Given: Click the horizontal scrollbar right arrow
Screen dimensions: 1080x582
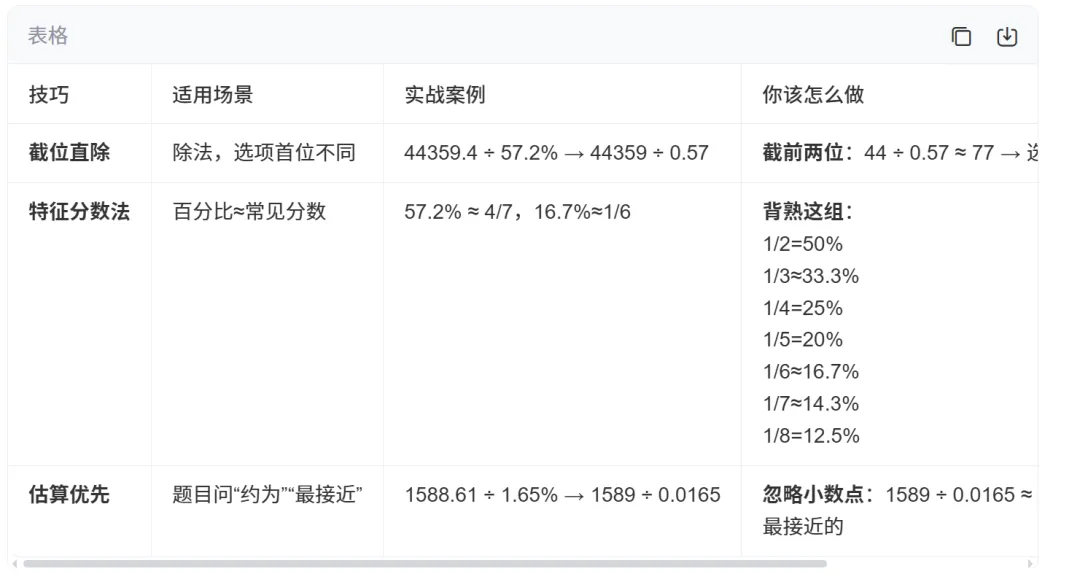Looking at the screenshot, I should (x=1030, y=563).
